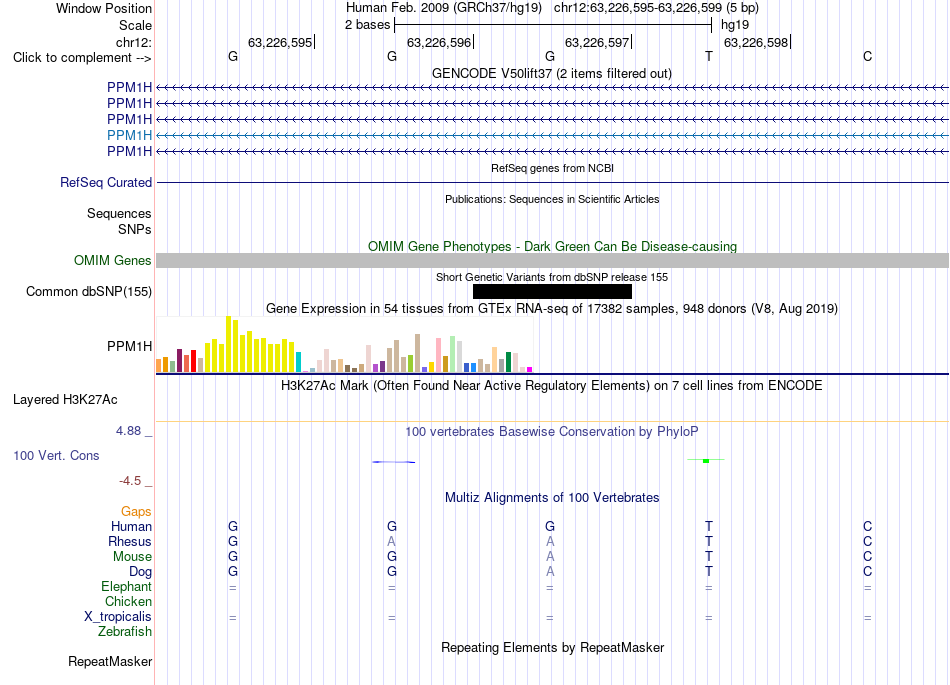Open "Publications: Sequences in Scientific Articles" title
This screenshot has width=950, height=685.
(x=552, y=199)
